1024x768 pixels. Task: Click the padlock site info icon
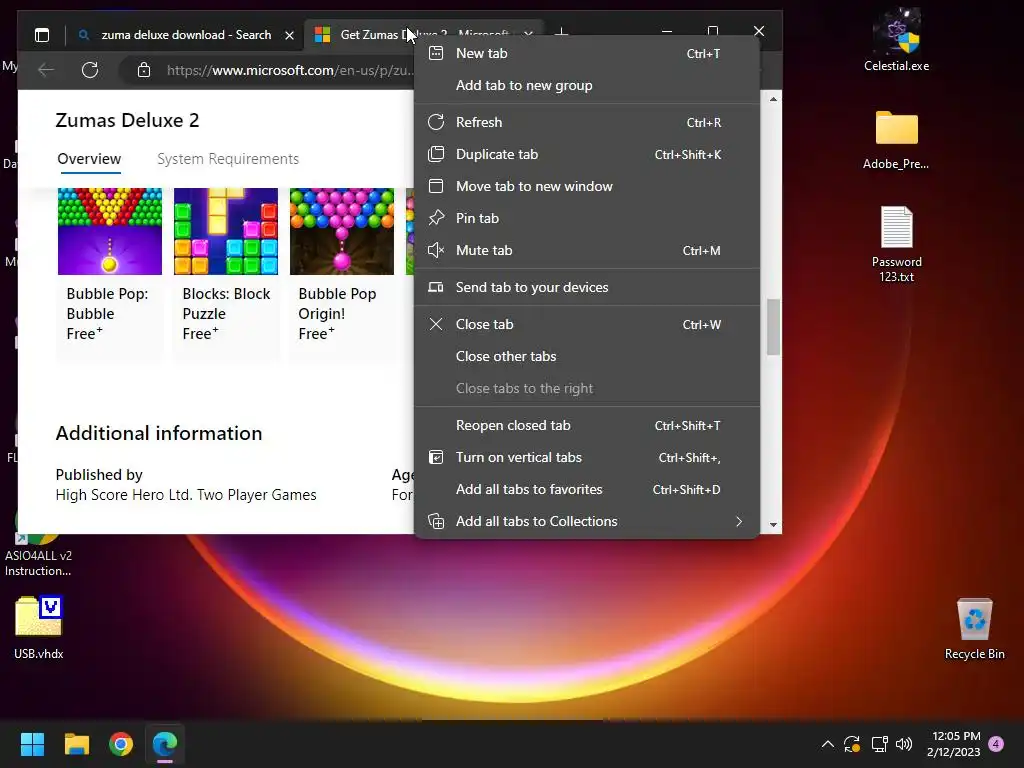[x=144, y=70]
